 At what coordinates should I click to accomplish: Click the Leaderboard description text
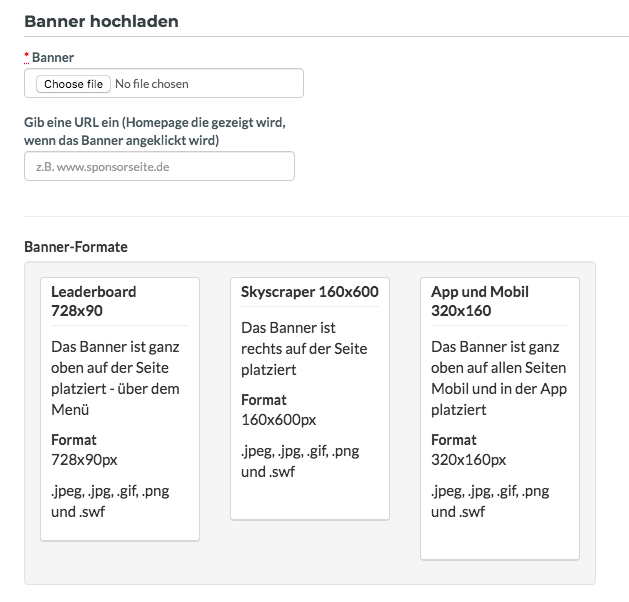click(x=115, y=378)
